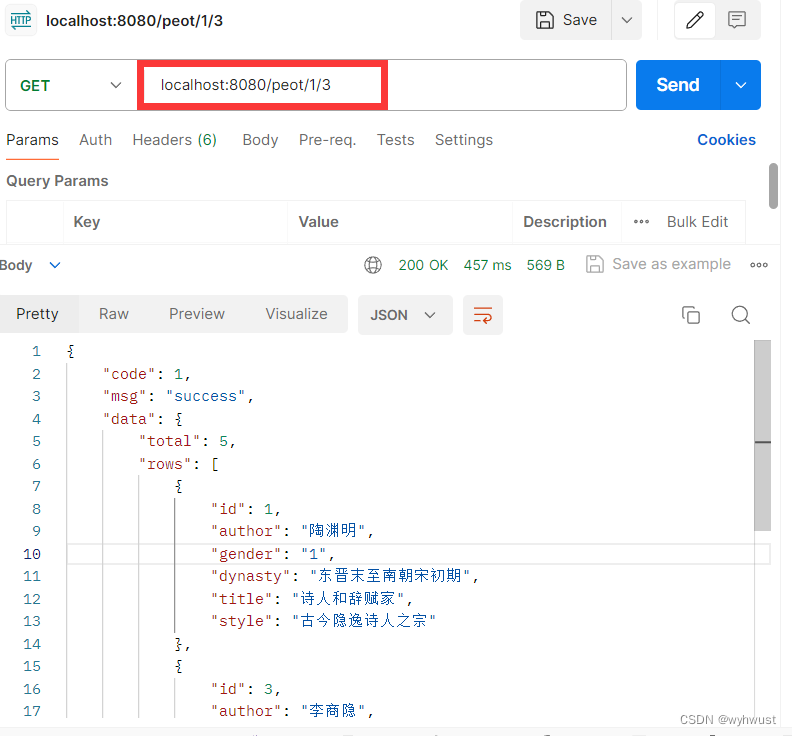This screenshot has height=736, width=792.
Task: Open the request Body tab
Action: [x=260, y=140]
